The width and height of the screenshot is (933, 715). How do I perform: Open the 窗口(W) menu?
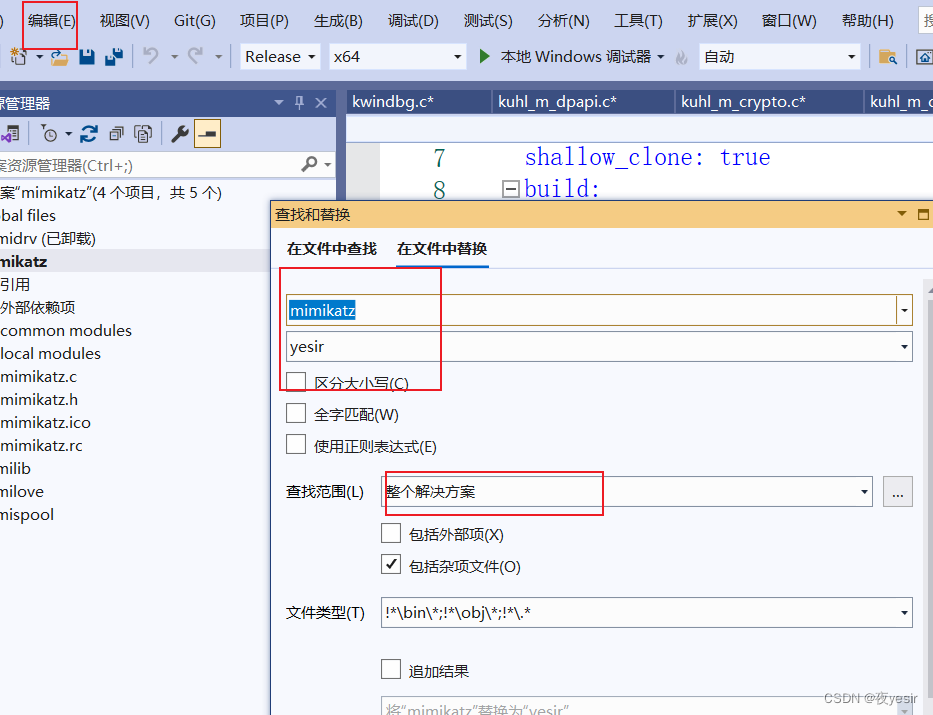pos(789,21)
